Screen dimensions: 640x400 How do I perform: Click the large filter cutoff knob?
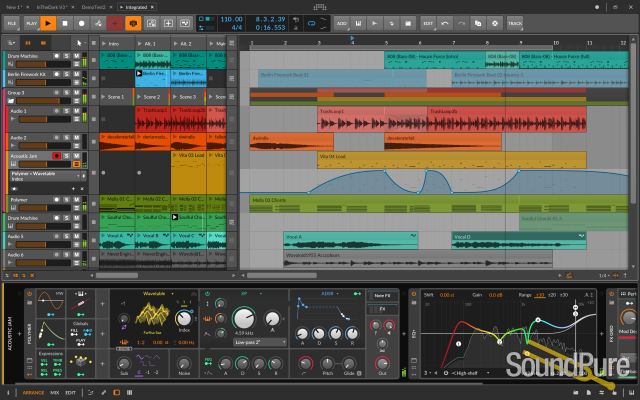(x=244, y=319)
